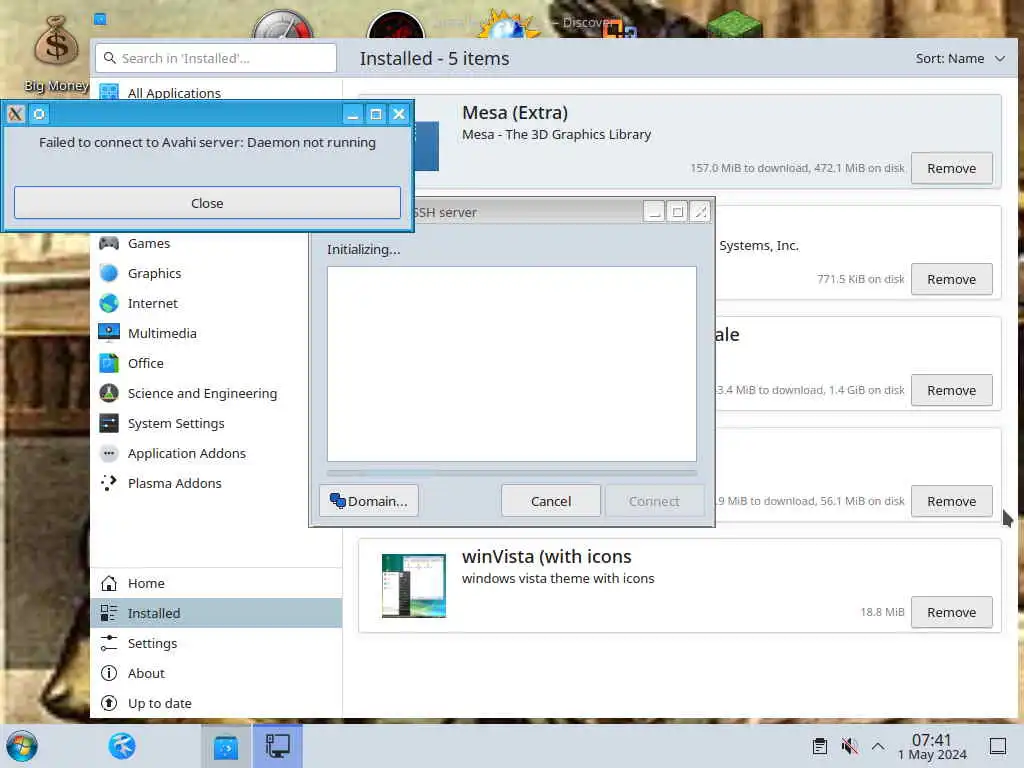Click the show desktop icon
1024x768 pixels.
tap(998, 746)
